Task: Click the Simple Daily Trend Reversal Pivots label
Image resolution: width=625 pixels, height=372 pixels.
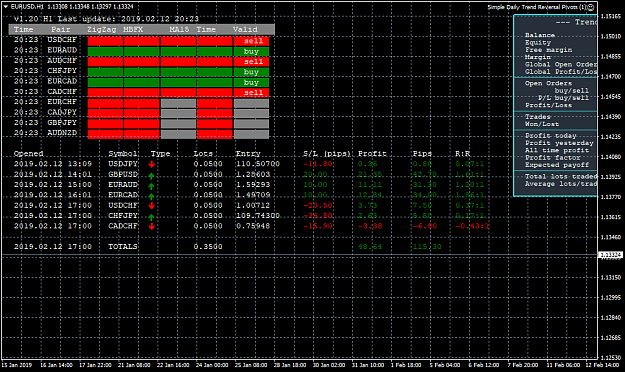Action: 537,7
